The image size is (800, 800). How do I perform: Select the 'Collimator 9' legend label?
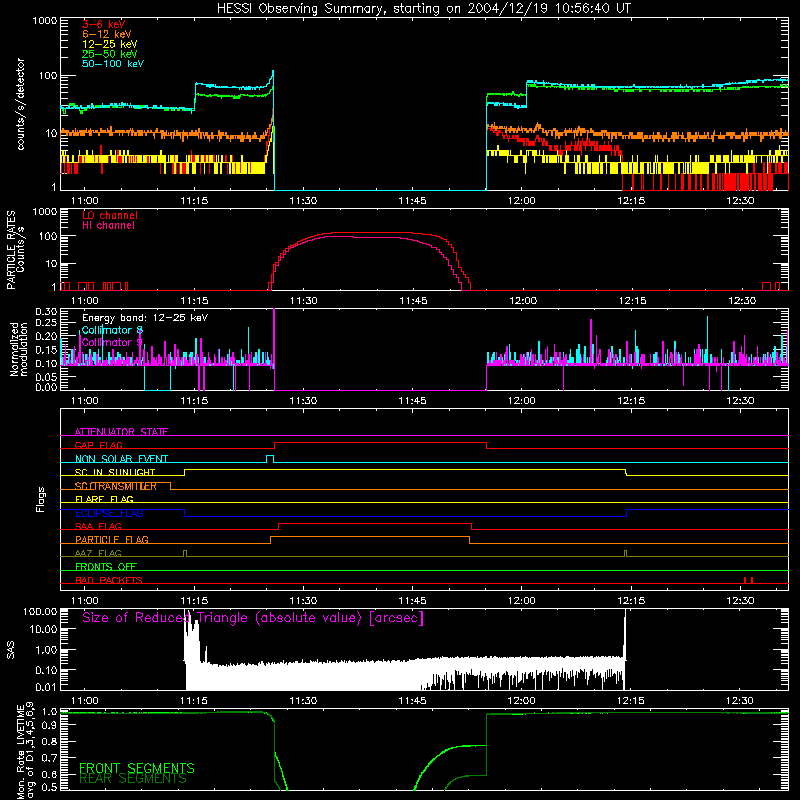point(112,342)
